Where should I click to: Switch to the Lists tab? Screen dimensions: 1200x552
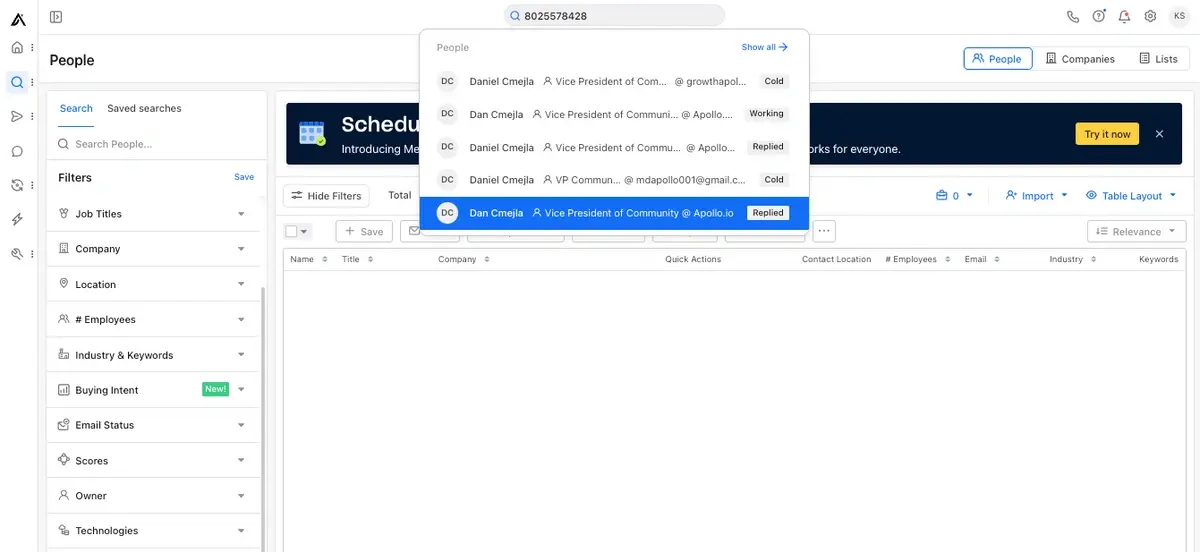tap(1159, 59)
